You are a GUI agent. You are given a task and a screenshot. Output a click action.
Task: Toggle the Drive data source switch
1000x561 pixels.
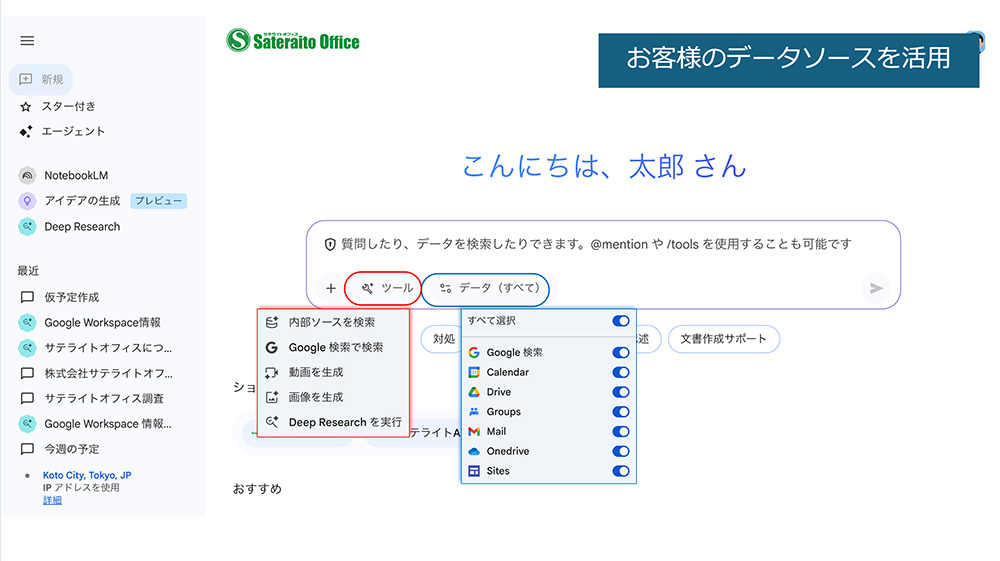pos(620,393)
